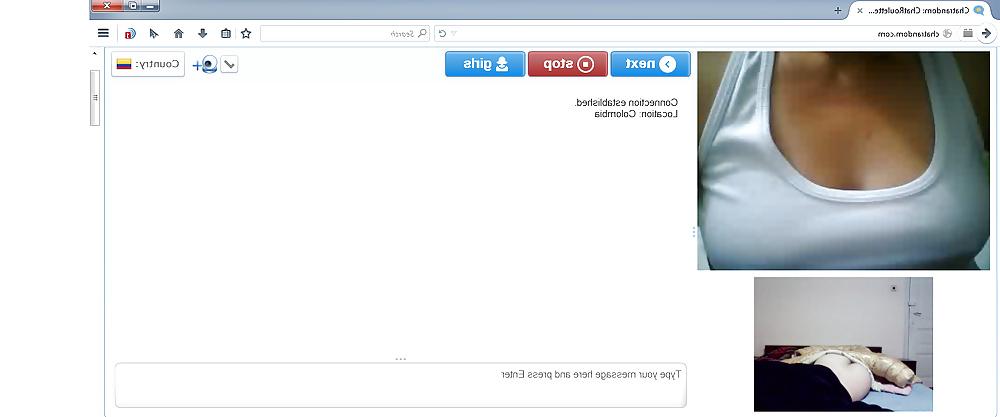Click the red extension icon in toolbar
The width and height of the screenshot is (1000, 417).
point(130,33)
